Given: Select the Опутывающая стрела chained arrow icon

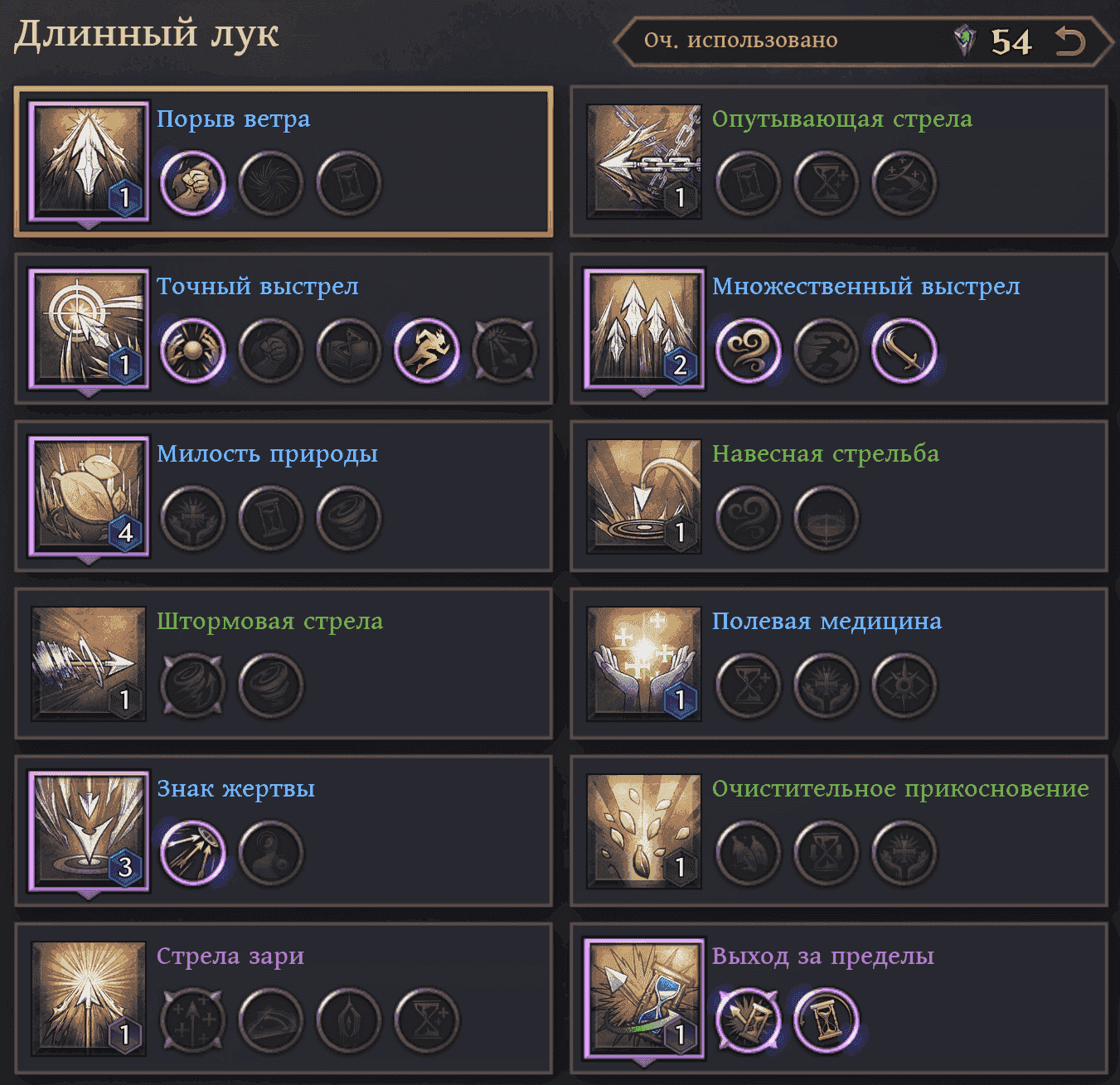Looking at the screenshot, I should point(644,162).
